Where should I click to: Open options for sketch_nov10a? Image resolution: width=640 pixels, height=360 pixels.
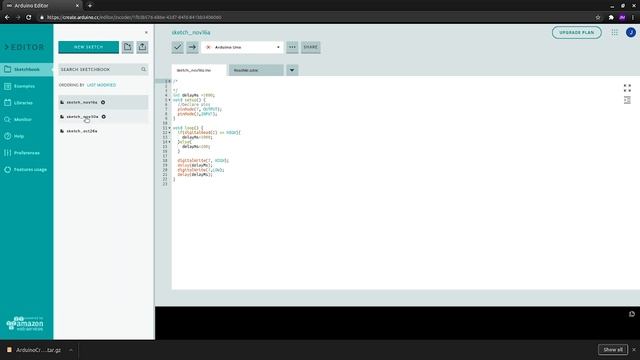pos(104,117)
